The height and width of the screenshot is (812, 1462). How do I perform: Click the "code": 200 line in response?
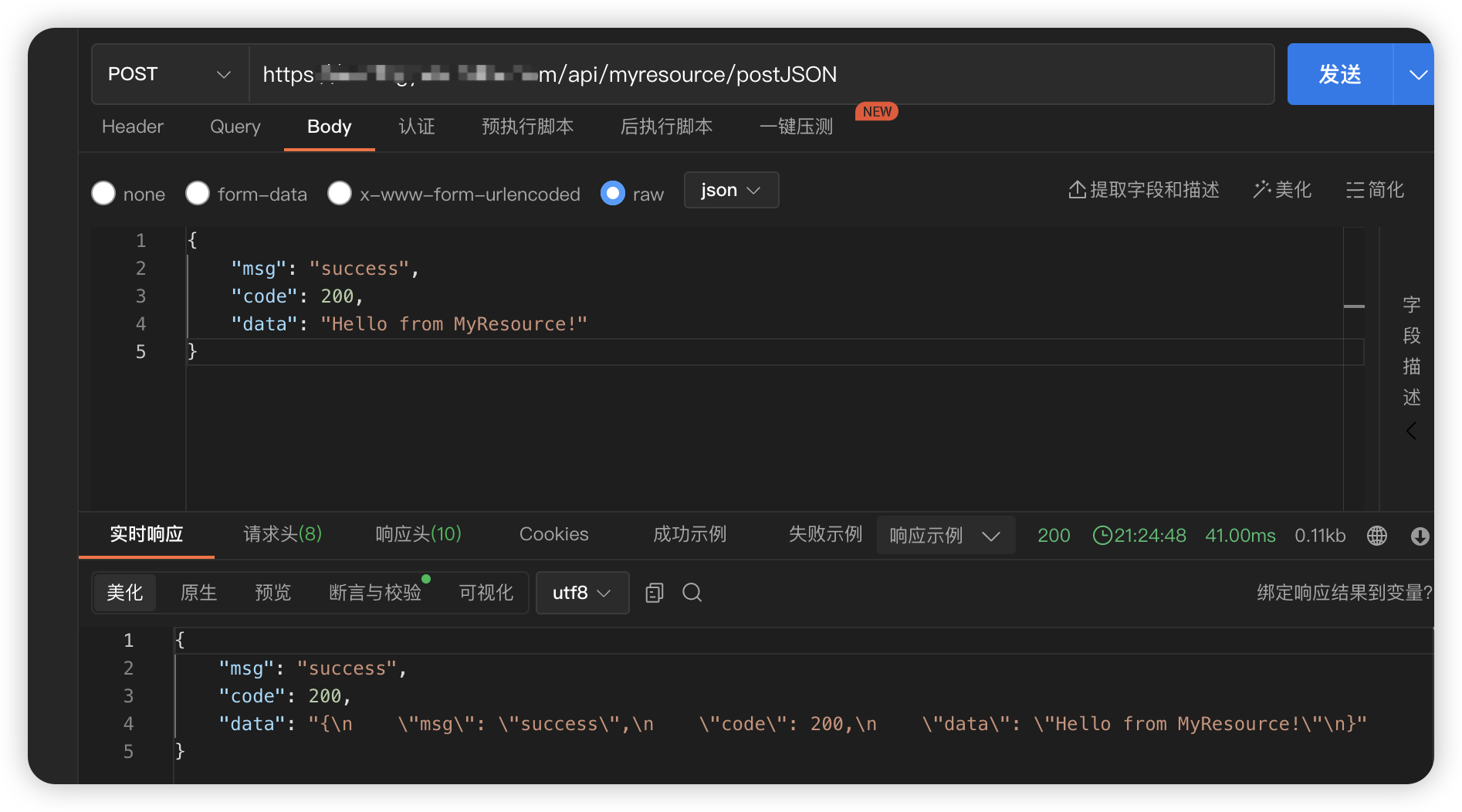coord(285,696)
